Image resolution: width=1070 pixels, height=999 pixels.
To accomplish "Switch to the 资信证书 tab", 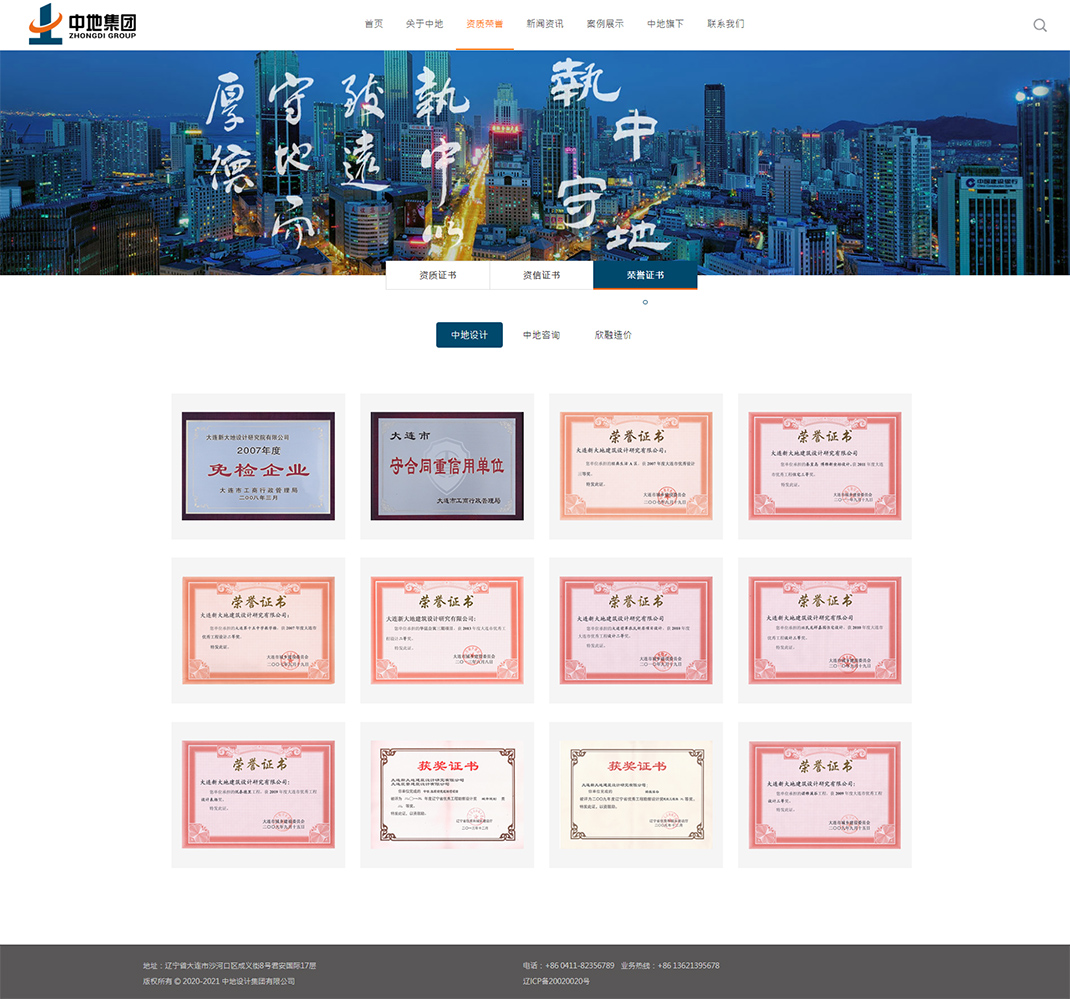I will click(x=541, y=275).
